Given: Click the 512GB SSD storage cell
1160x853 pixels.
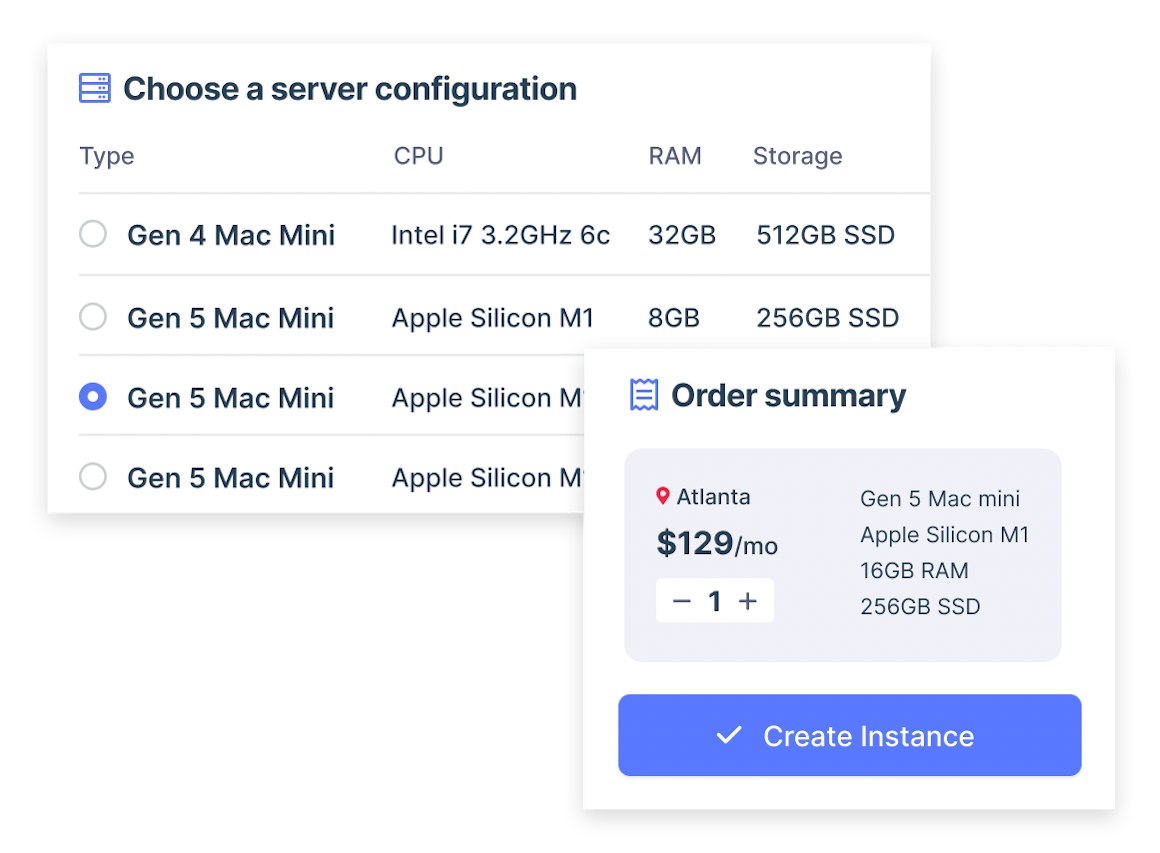Looking at the screenshot, I should click(826, 235).
